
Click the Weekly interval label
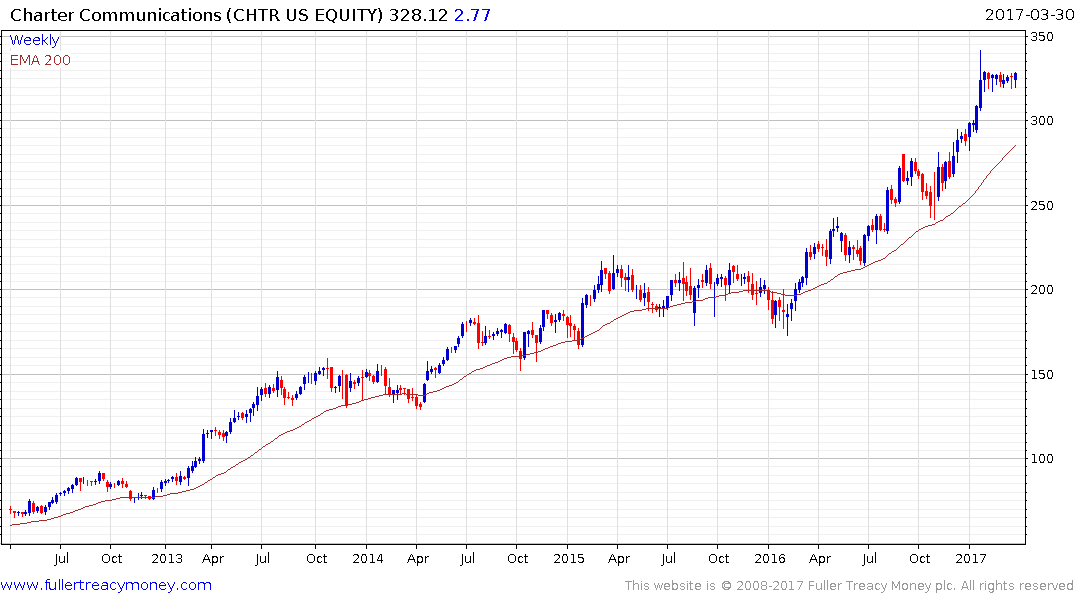pos(34,40)
